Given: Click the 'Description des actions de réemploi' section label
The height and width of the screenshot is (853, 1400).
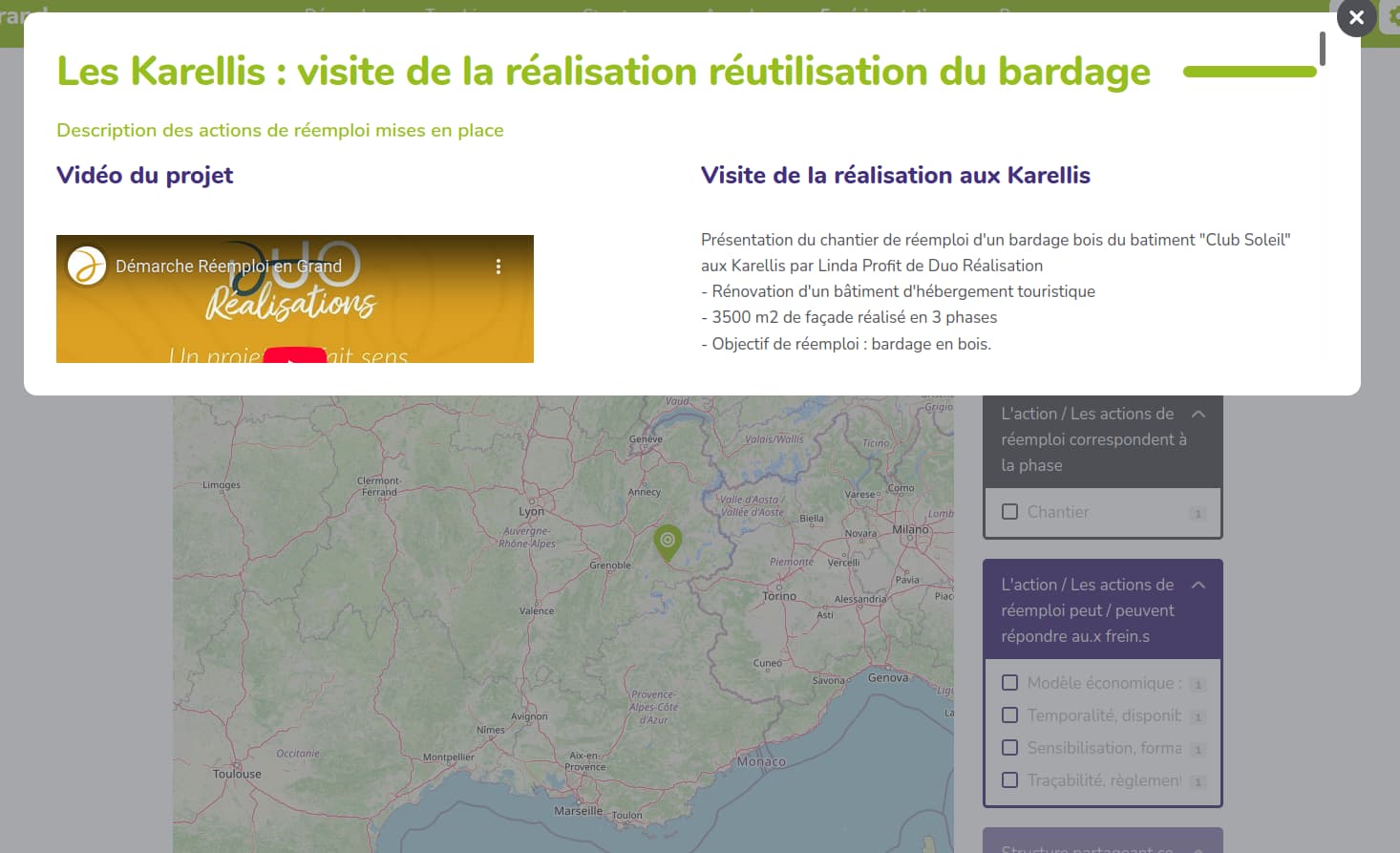Looking at the screenshot, I should click(x=280, y=130).
